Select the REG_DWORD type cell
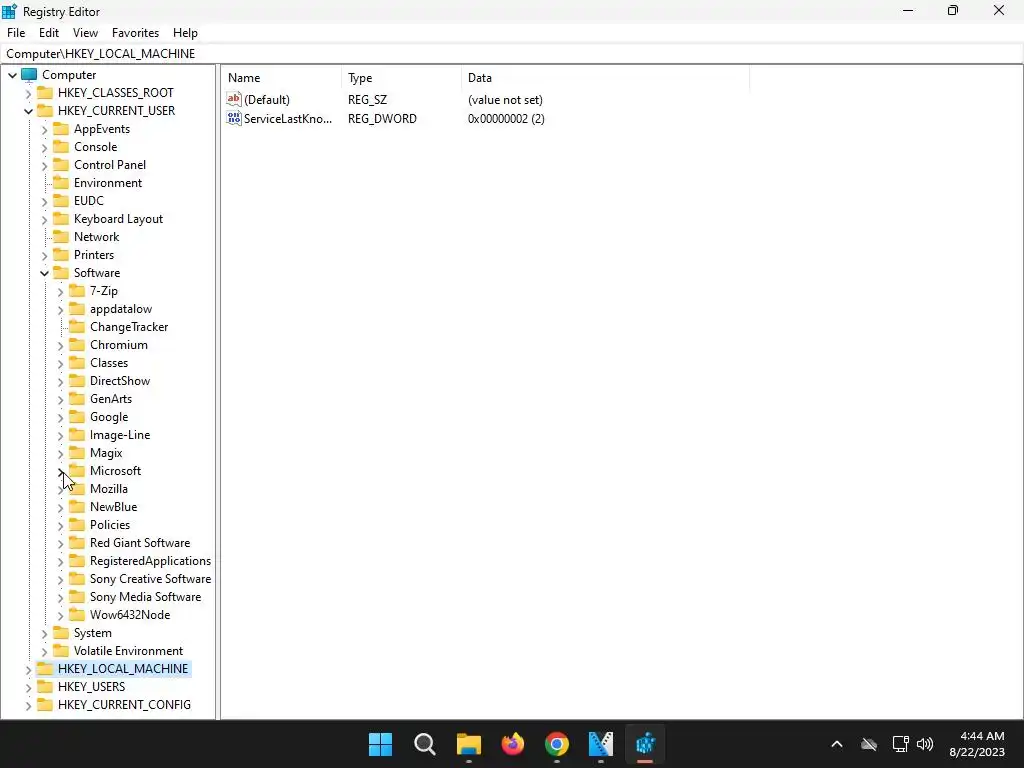 click(x=382, y=119)
